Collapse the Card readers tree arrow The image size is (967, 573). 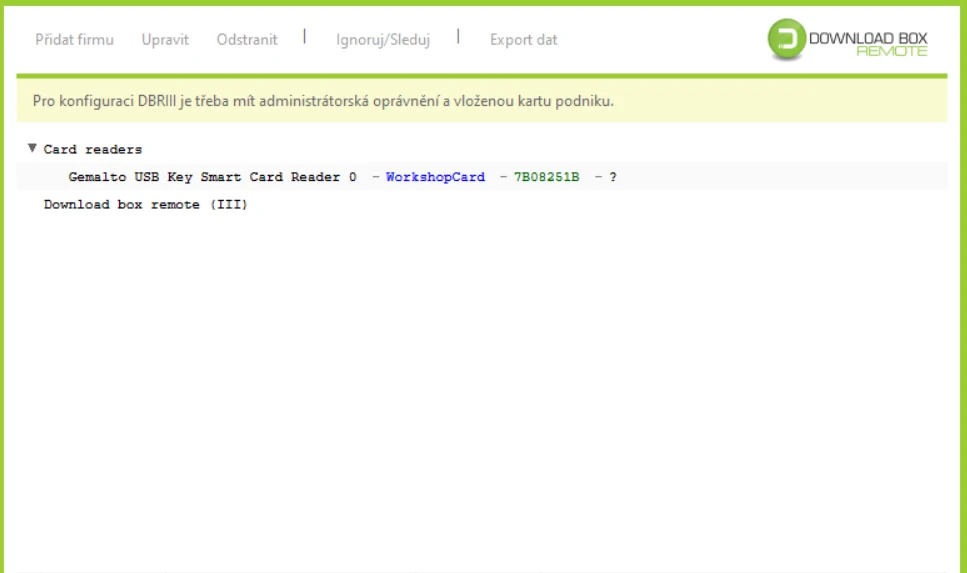[32, 148]
